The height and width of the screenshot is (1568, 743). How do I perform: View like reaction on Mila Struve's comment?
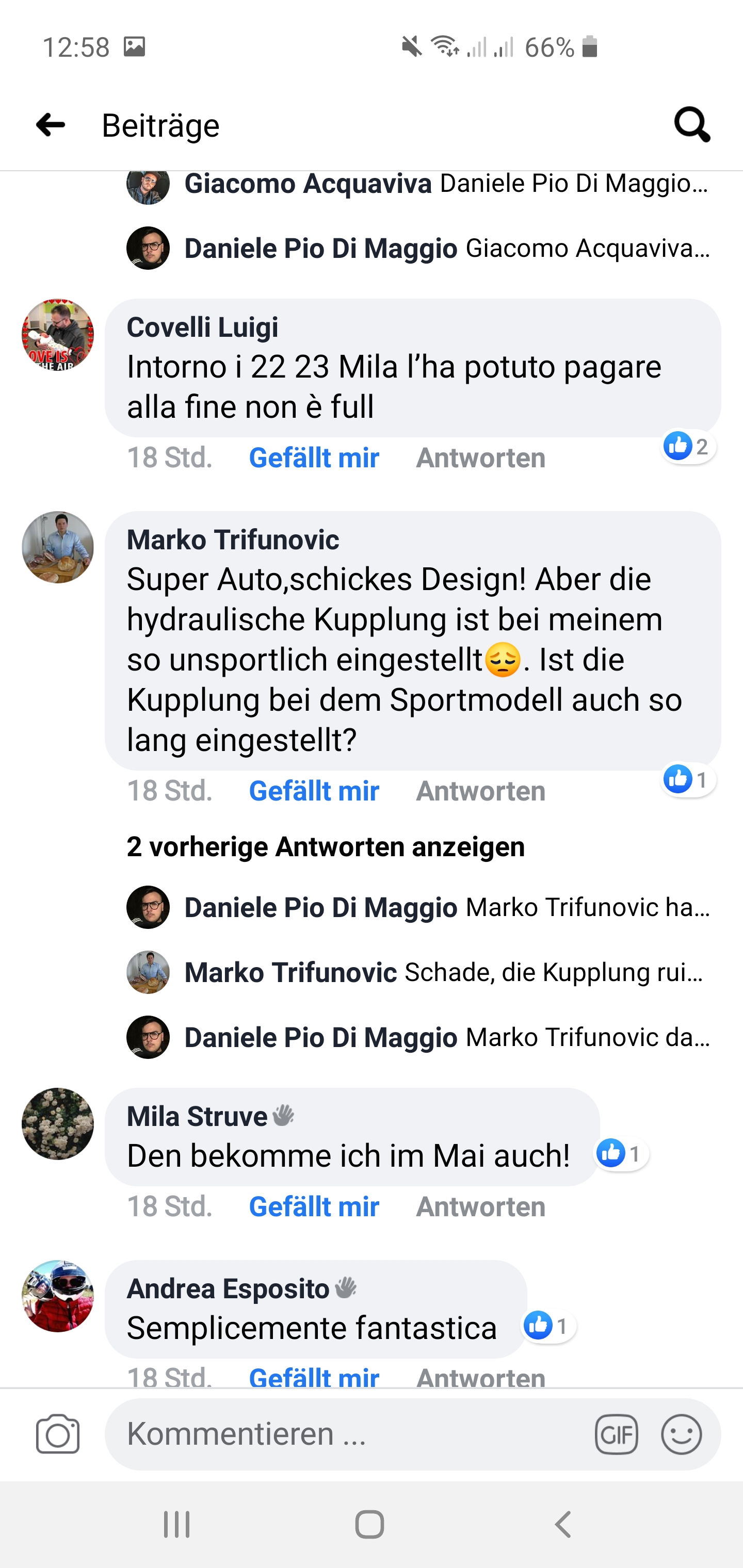click(x=621, y=1153)
